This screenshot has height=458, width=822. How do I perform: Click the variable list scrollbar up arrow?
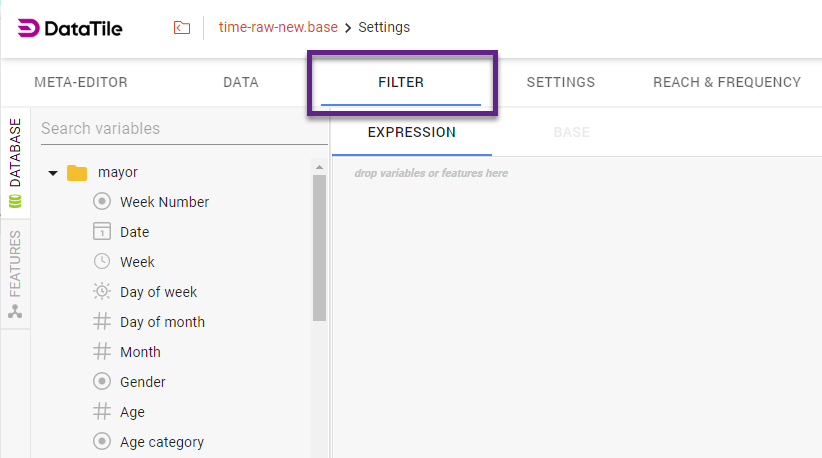point(320,167)
